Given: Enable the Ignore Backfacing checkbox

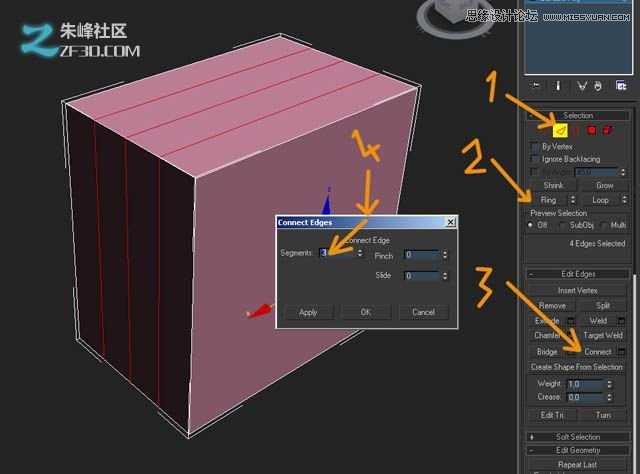Looking at the screenshot, I should pos(535,159).
